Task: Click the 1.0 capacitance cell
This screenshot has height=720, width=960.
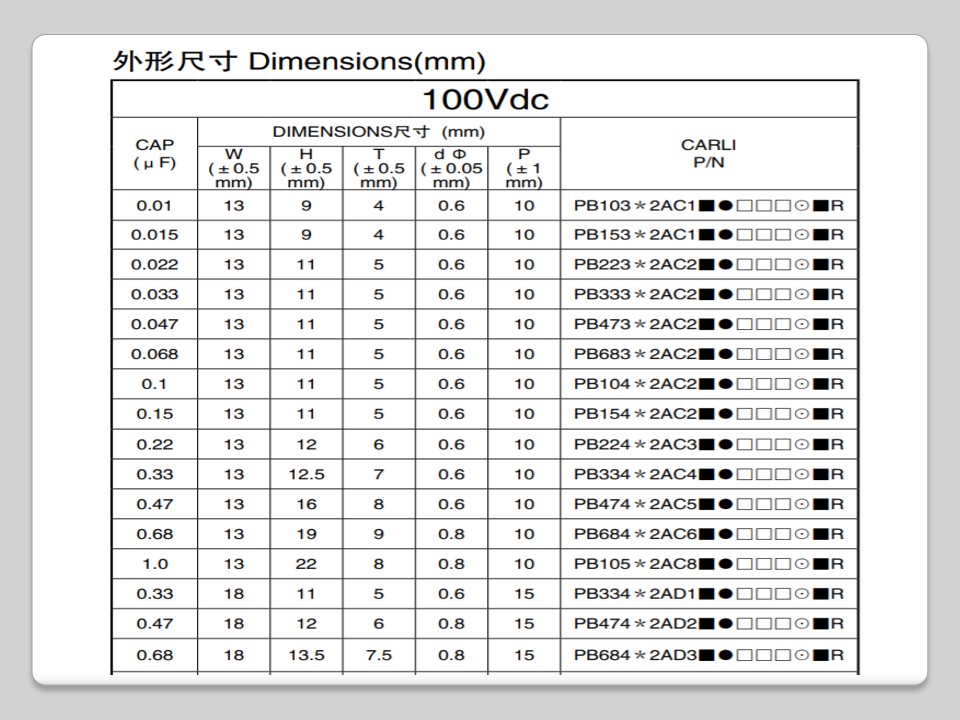Action: click(x=155, y=564)
